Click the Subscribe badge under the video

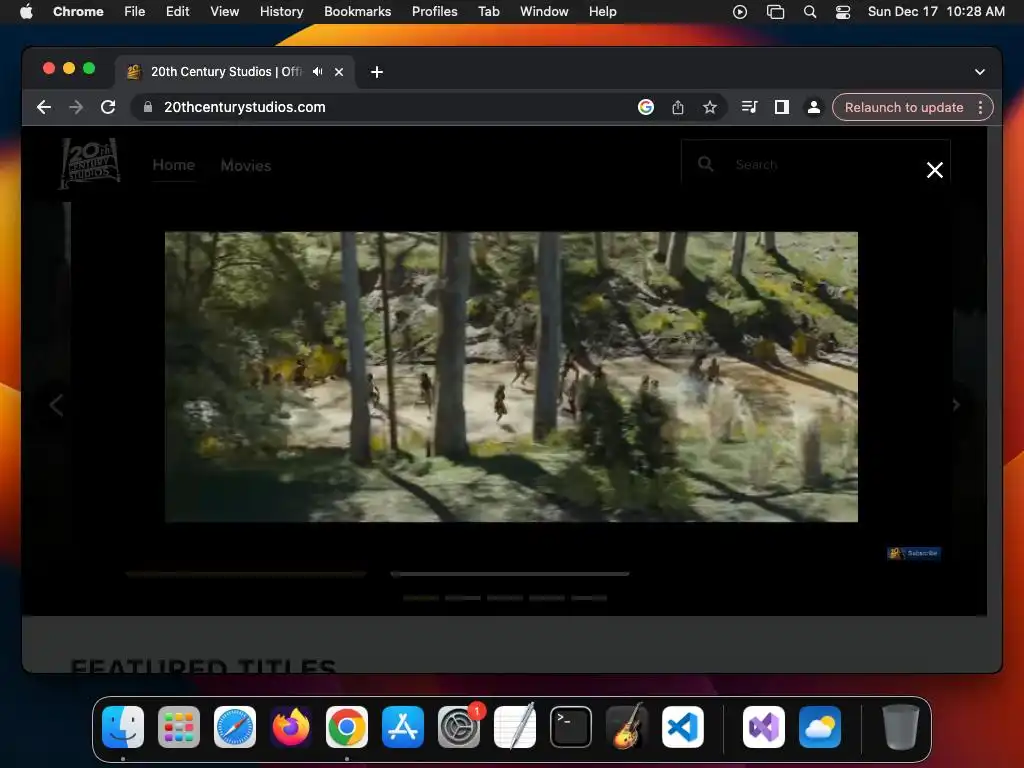[914, 553]
